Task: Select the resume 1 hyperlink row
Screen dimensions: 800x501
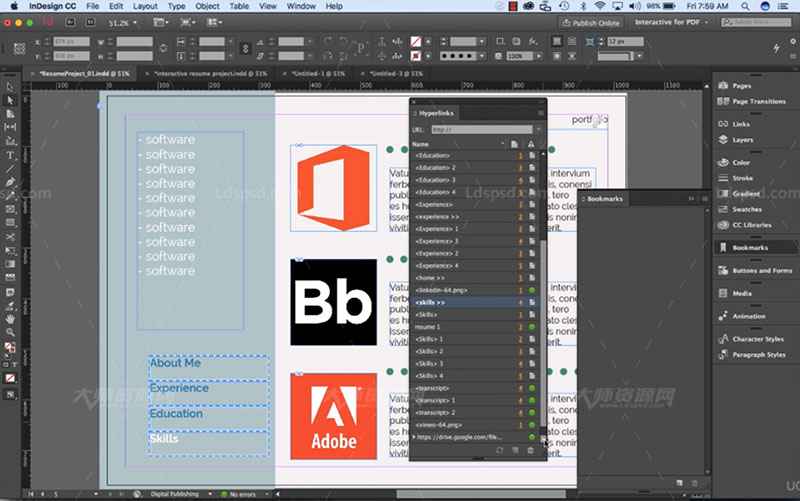Action: (474, 327)
